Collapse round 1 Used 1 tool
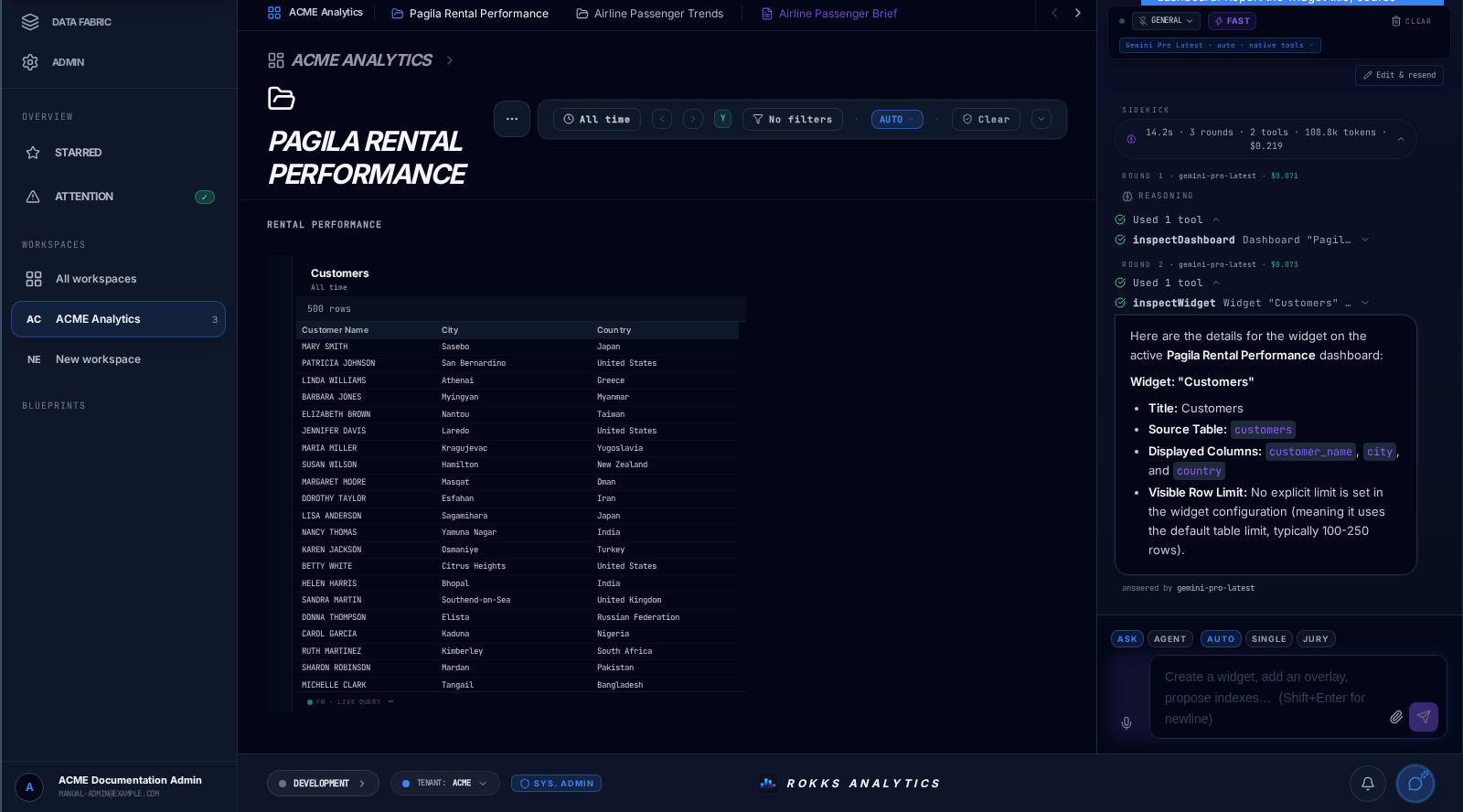 click(x=1216, y=220)
